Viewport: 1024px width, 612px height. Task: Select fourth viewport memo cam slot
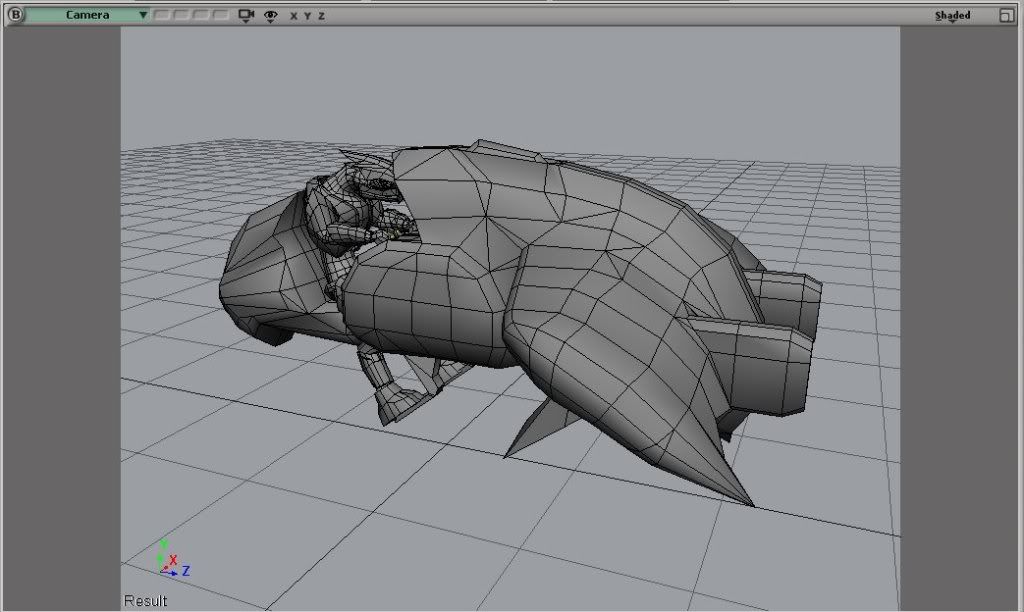[x=220, y=14]
